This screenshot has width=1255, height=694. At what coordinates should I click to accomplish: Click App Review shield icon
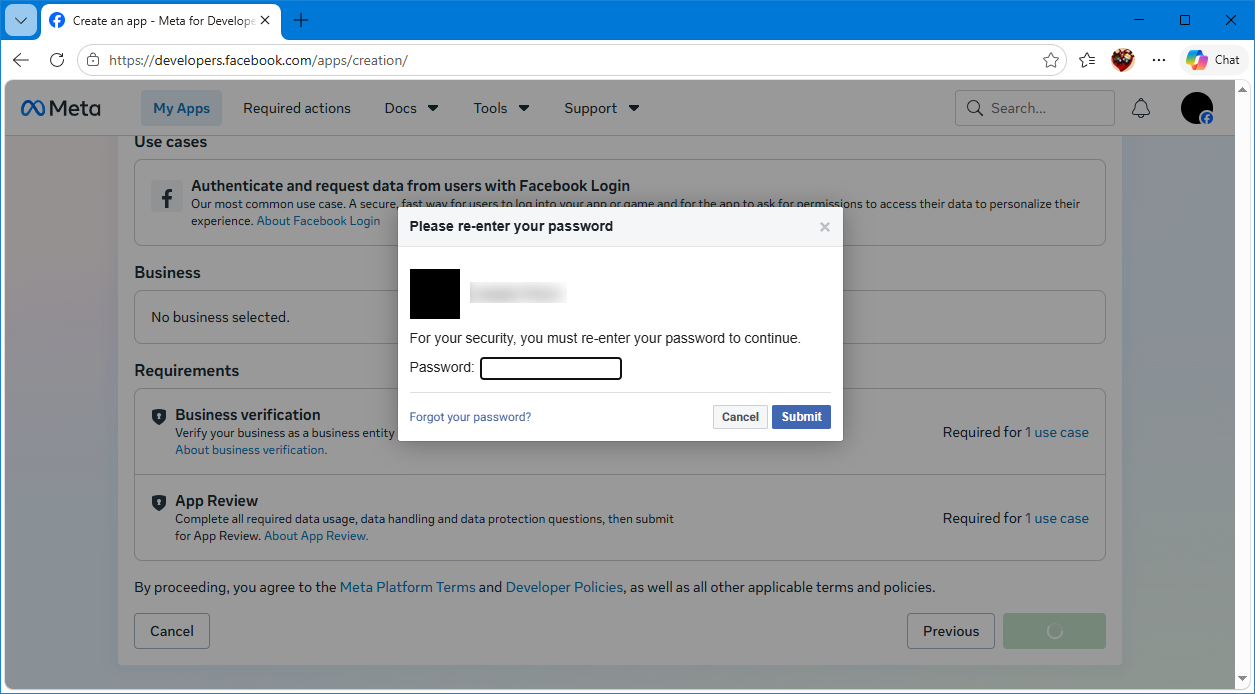click(x=159, y=502)
